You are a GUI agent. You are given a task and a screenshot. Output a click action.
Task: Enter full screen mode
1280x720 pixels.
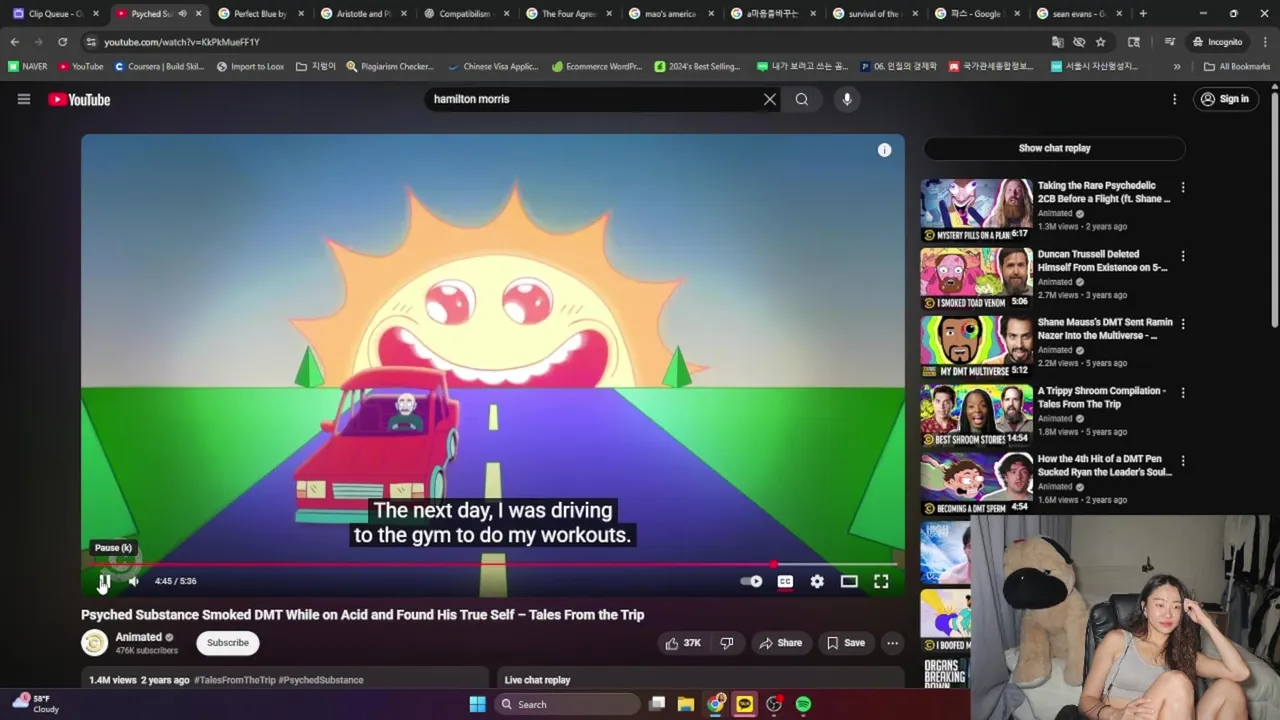[x=881, y=581]
